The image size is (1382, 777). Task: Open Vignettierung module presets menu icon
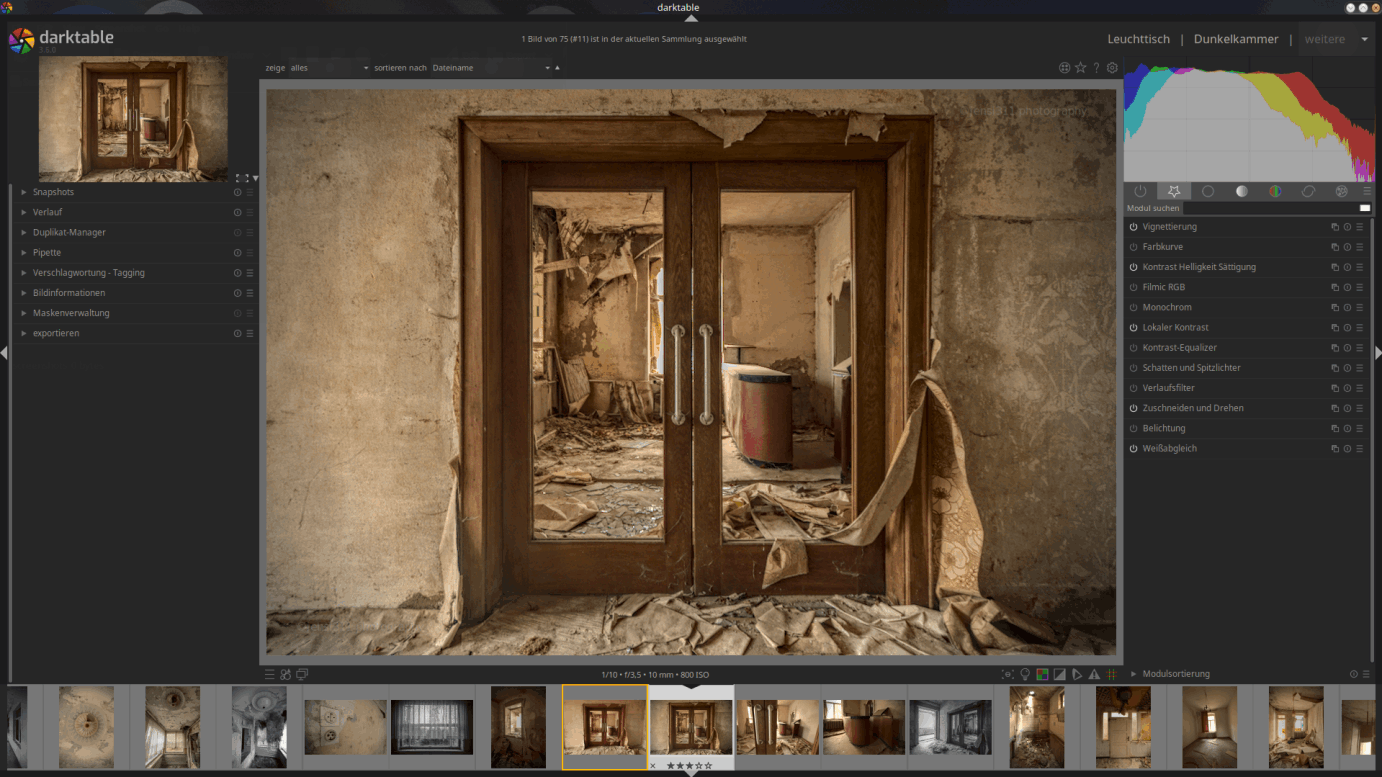coord(1360,227)
